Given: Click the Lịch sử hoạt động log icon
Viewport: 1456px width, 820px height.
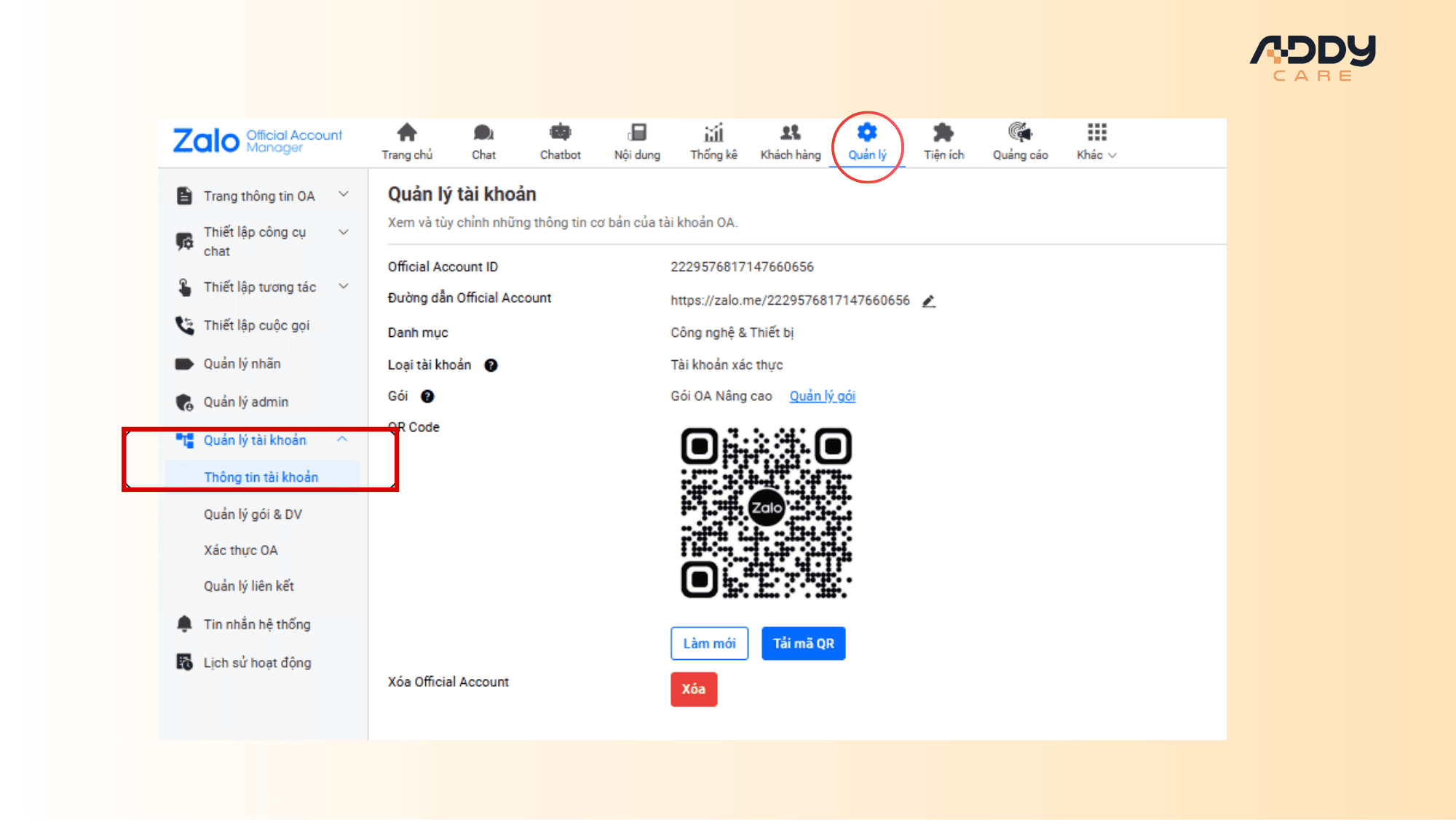Looking at the screenshot, I should click(x=185, y=662).
